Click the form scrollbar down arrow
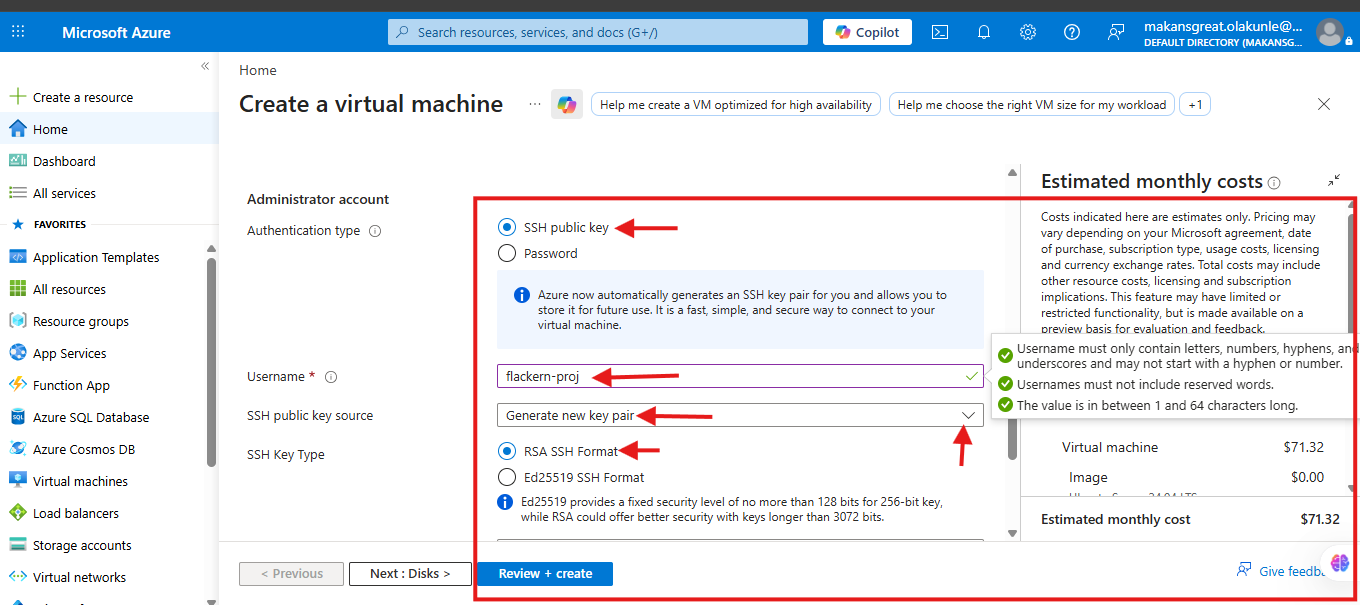Image resolution: width=1360 pixels, height=605 pixels. pyautogui.click(x=1012, y=533)
